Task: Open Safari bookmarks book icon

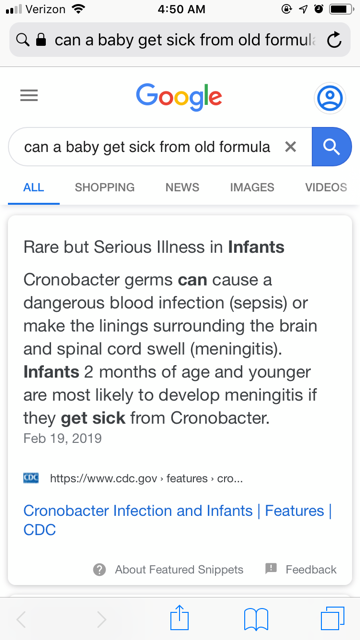Action: 256,620
